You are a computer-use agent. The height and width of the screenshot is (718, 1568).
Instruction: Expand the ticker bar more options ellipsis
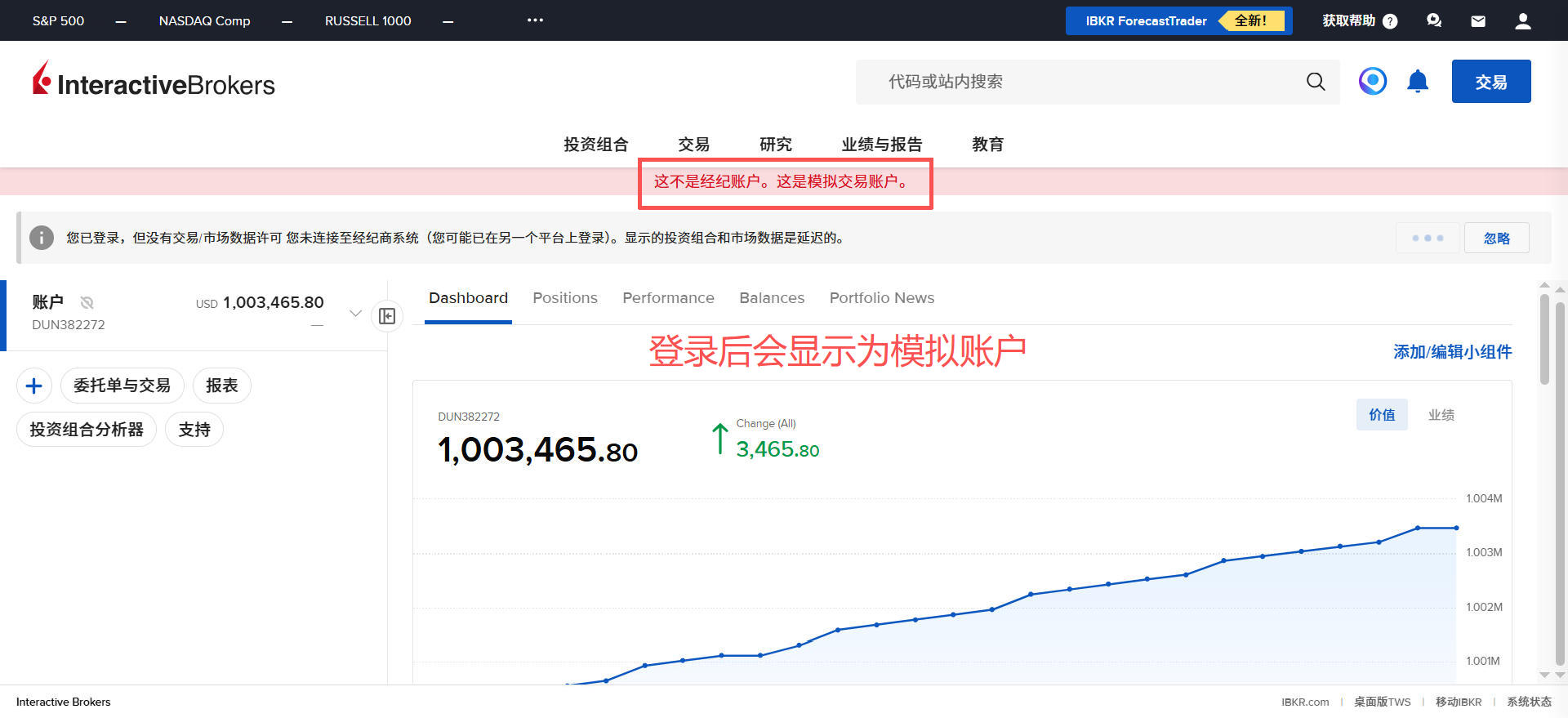pyautogui.click(x=535, y=20)
